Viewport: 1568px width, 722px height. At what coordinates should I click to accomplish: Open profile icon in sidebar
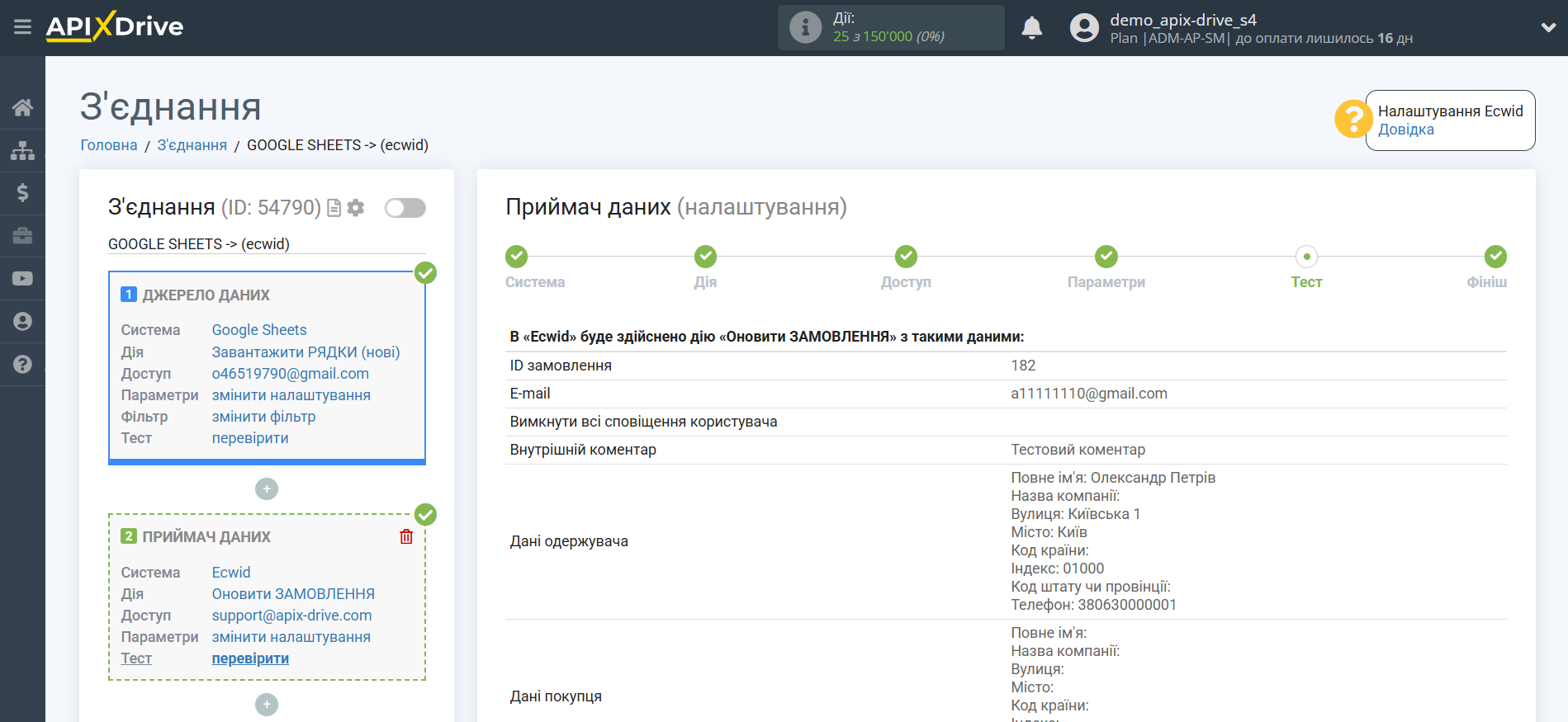[x=22, y=322]
